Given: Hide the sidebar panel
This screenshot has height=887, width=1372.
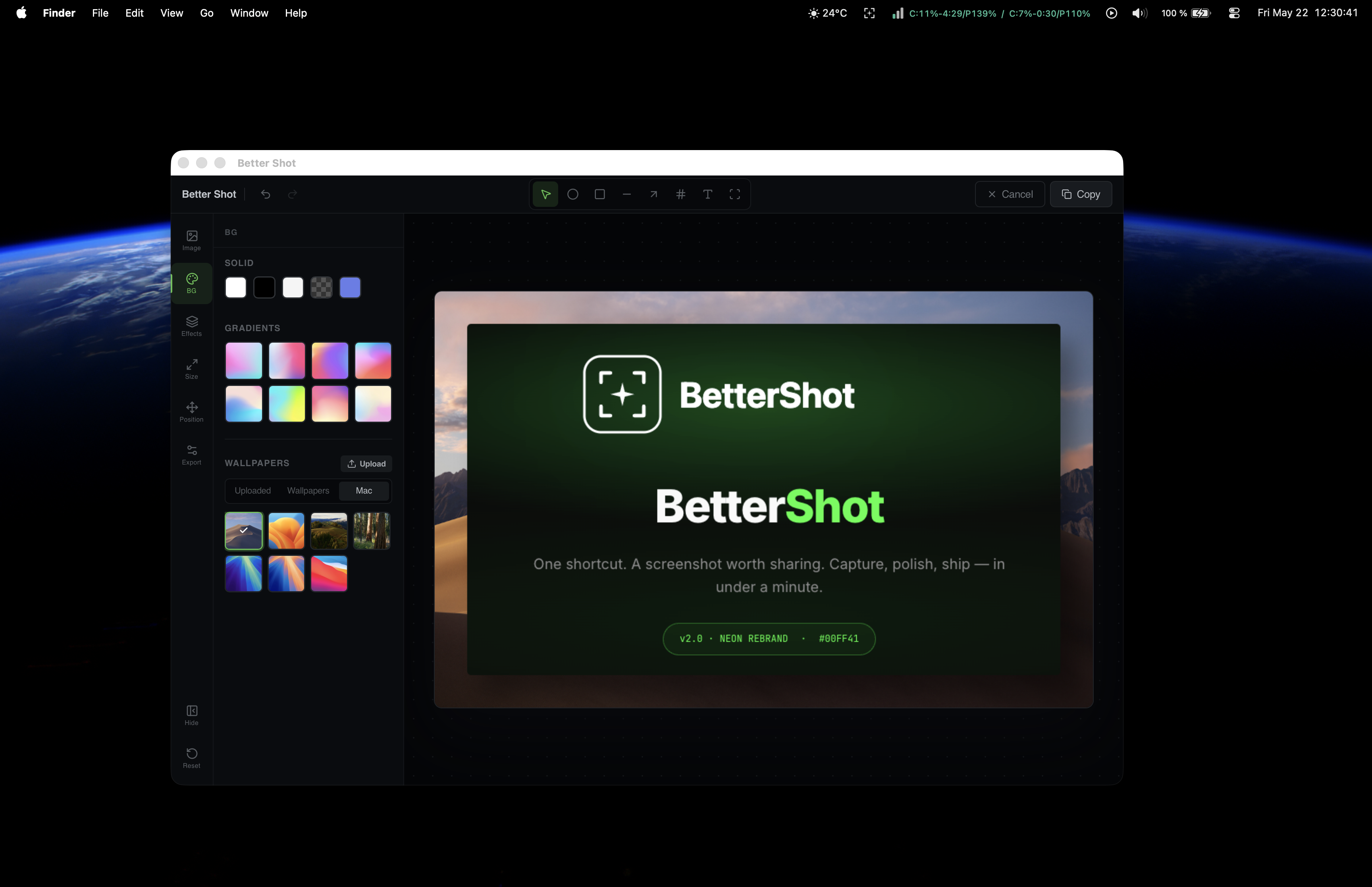Looking at the screenshot, I should click(192, 715).
